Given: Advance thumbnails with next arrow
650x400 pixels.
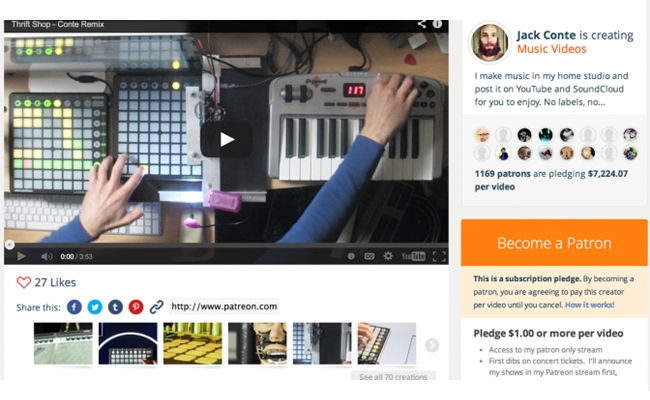Looking at the screenshot, I should pyautogui.click(x=432, y=345).
